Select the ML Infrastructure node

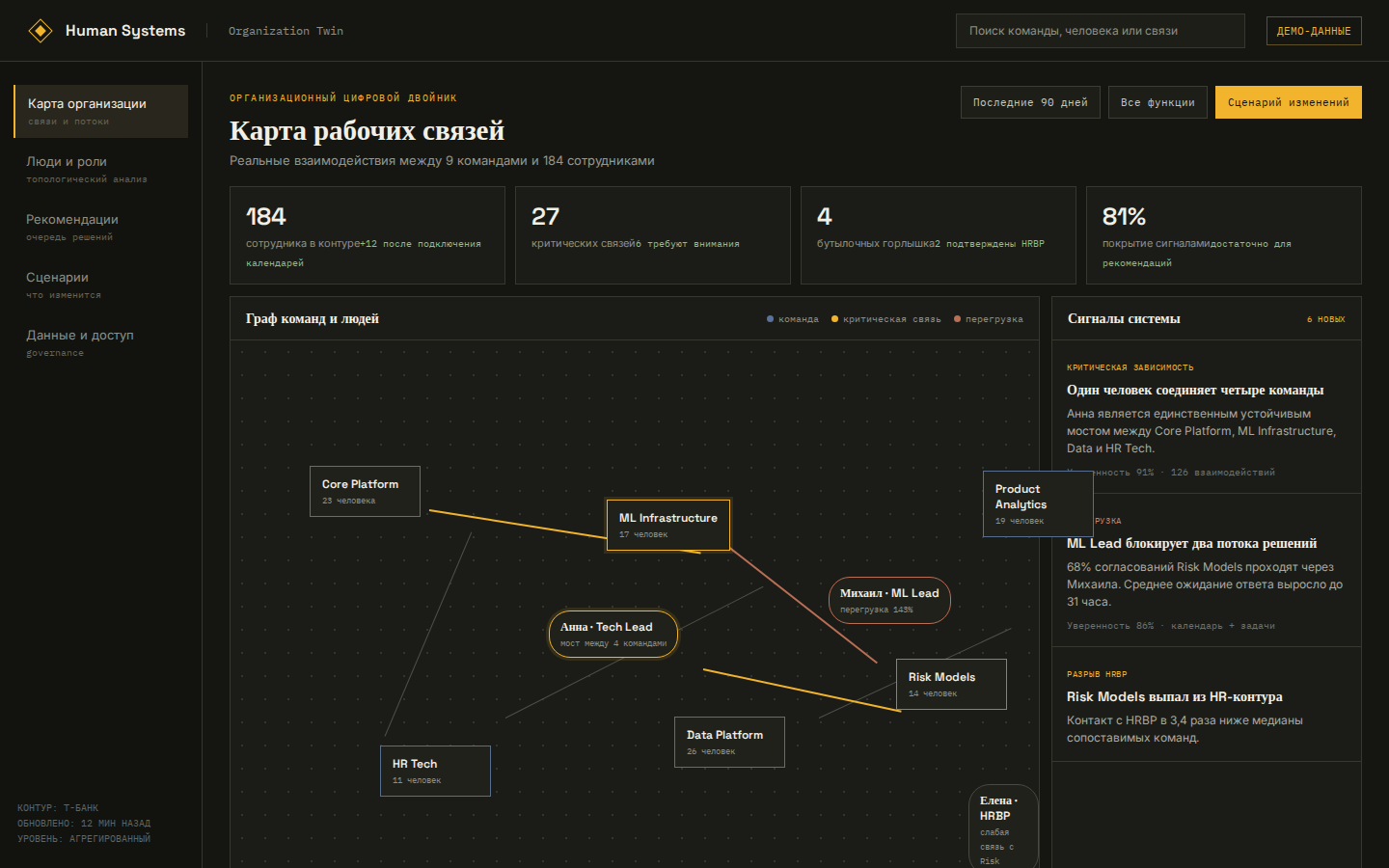pyautogui.click(x=668, y=526)
